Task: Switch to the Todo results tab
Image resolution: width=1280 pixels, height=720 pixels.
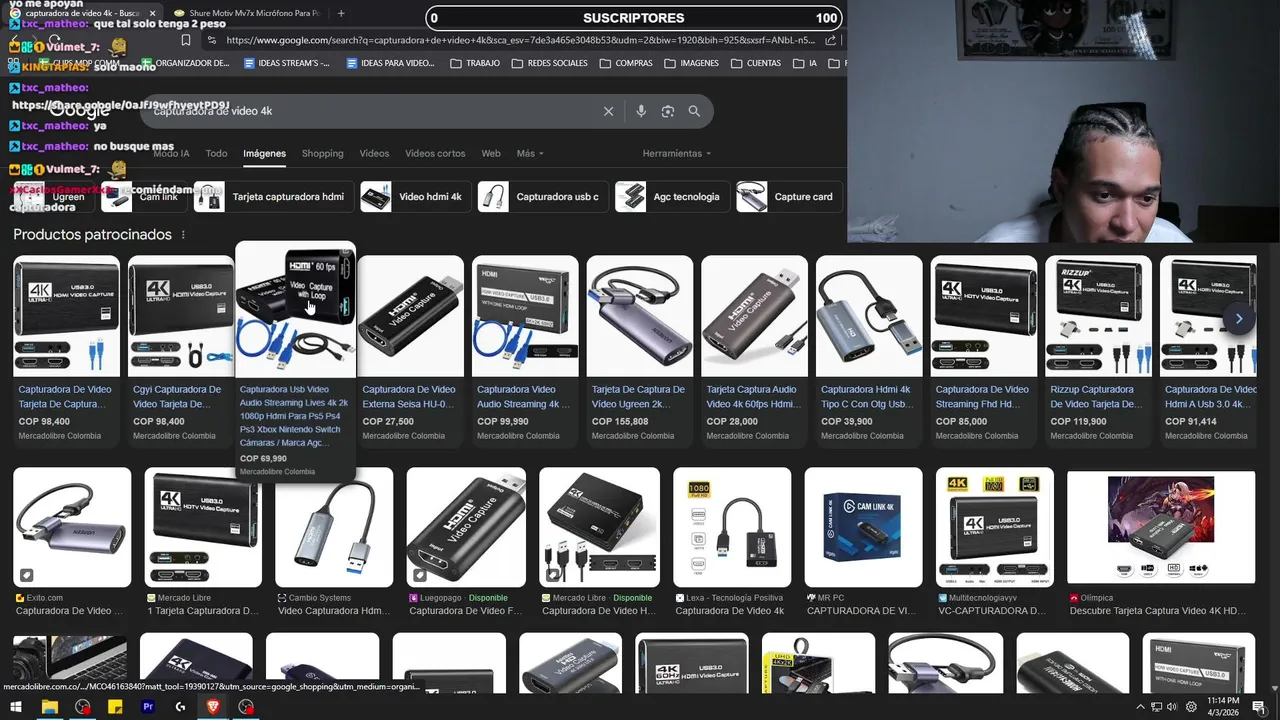Action: 216,154
